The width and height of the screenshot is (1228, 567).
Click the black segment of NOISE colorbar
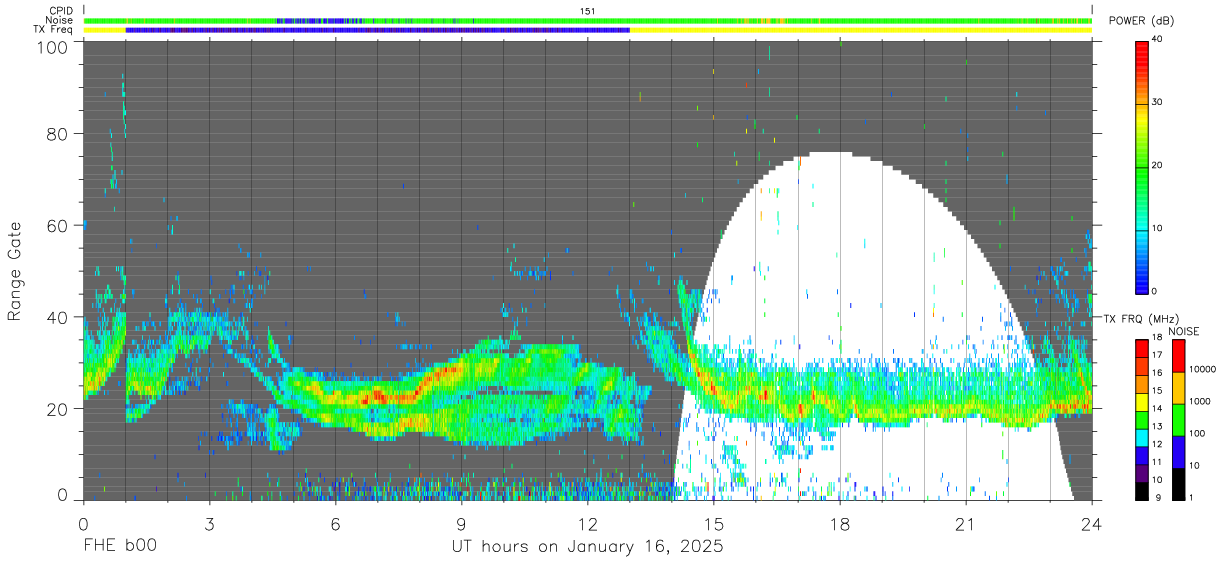pos(1178,483)
